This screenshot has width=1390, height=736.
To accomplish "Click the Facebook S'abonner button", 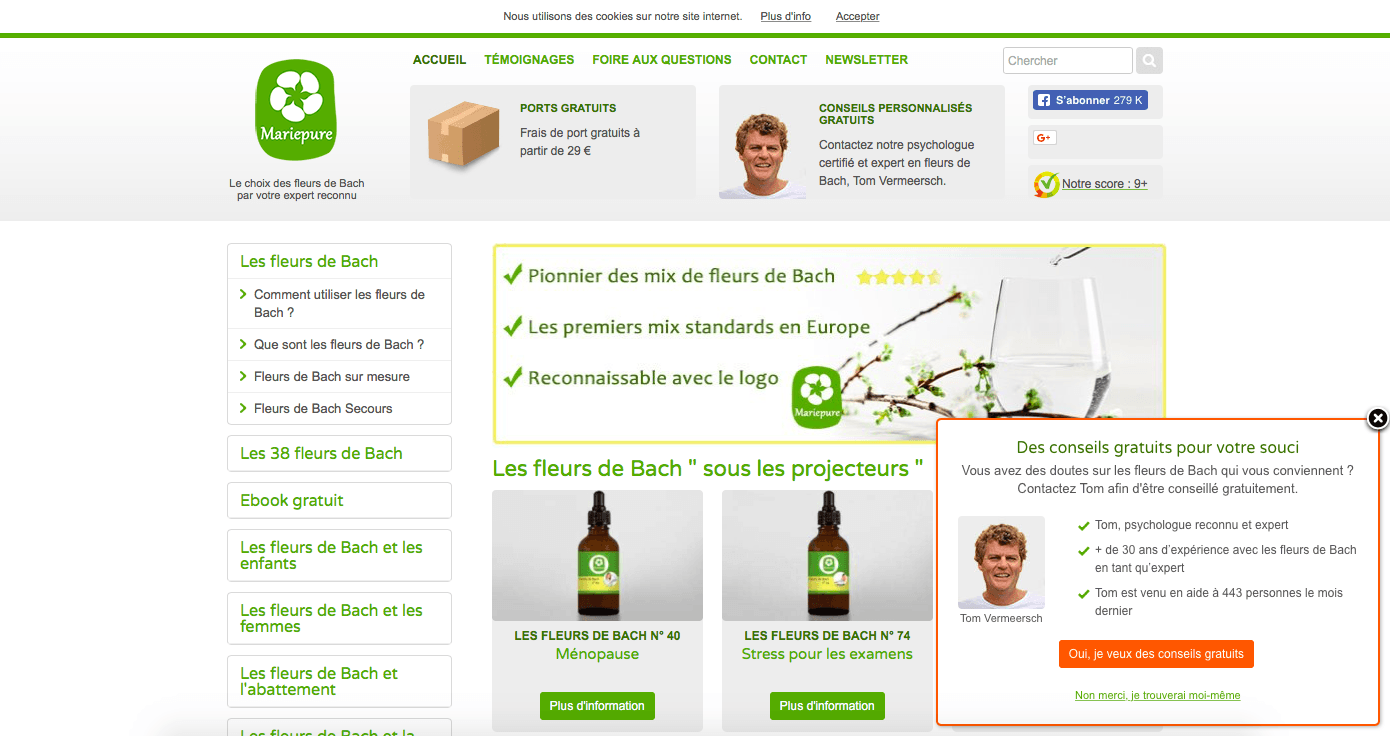I will 1090,100.
